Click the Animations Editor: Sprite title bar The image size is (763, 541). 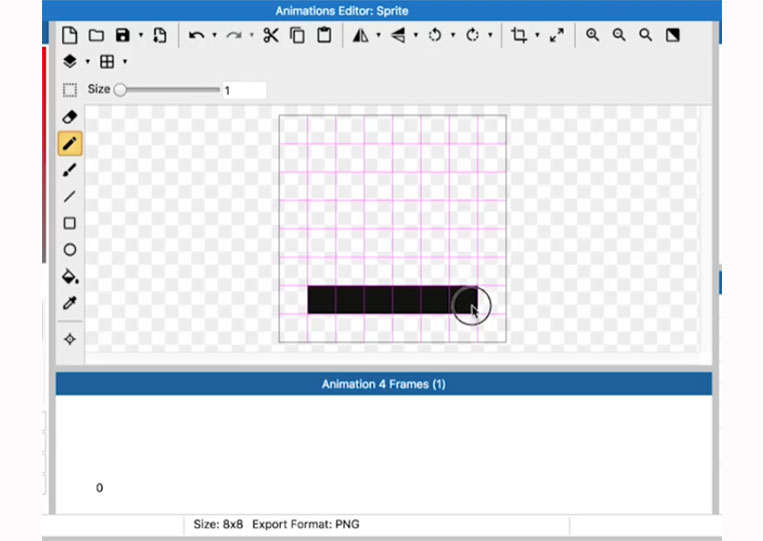[382, 11]
